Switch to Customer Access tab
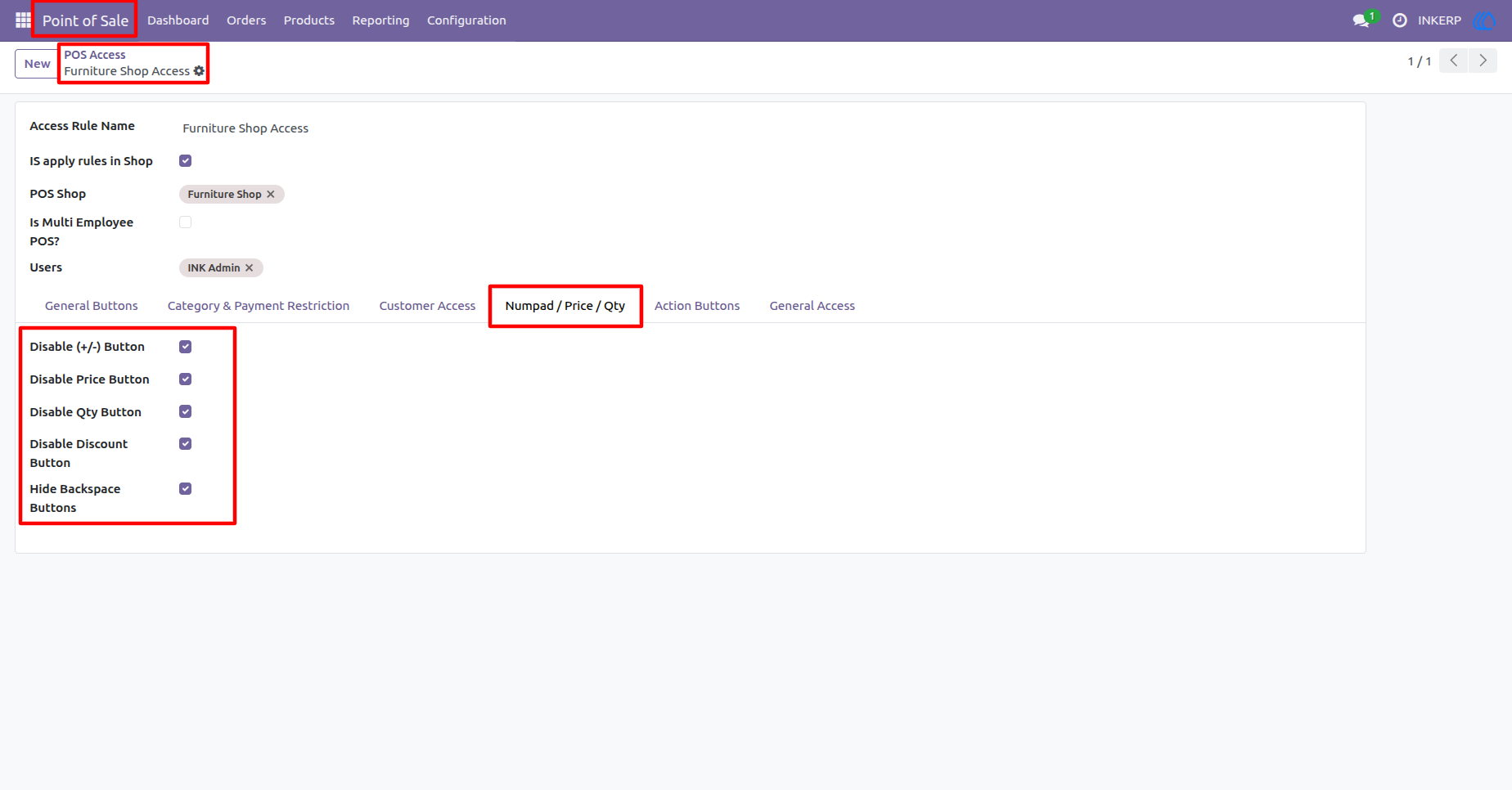The width and height of the screenshot is (1512, 790). [x=427, y=306]
